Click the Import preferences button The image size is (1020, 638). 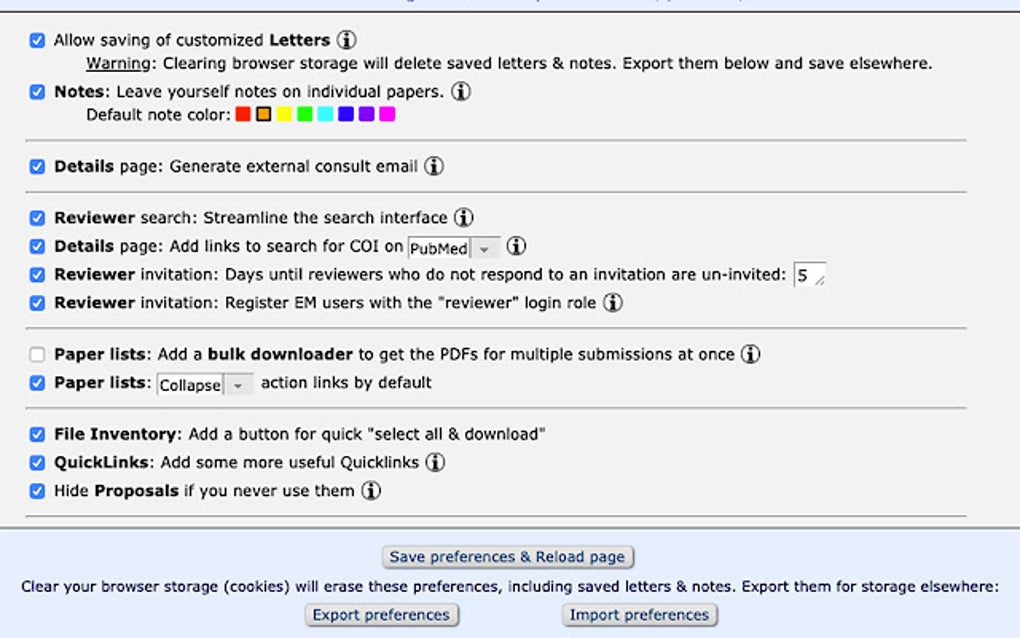639,615
